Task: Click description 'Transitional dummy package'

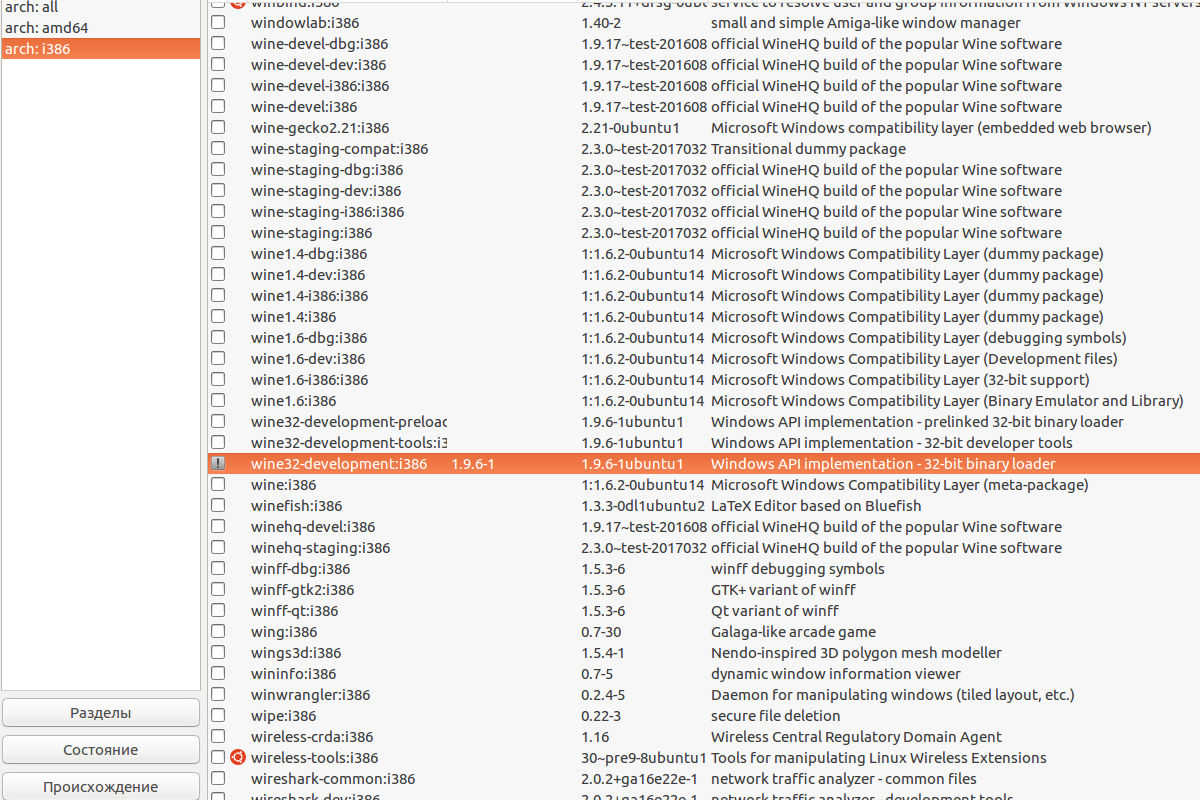Action: 808,148
